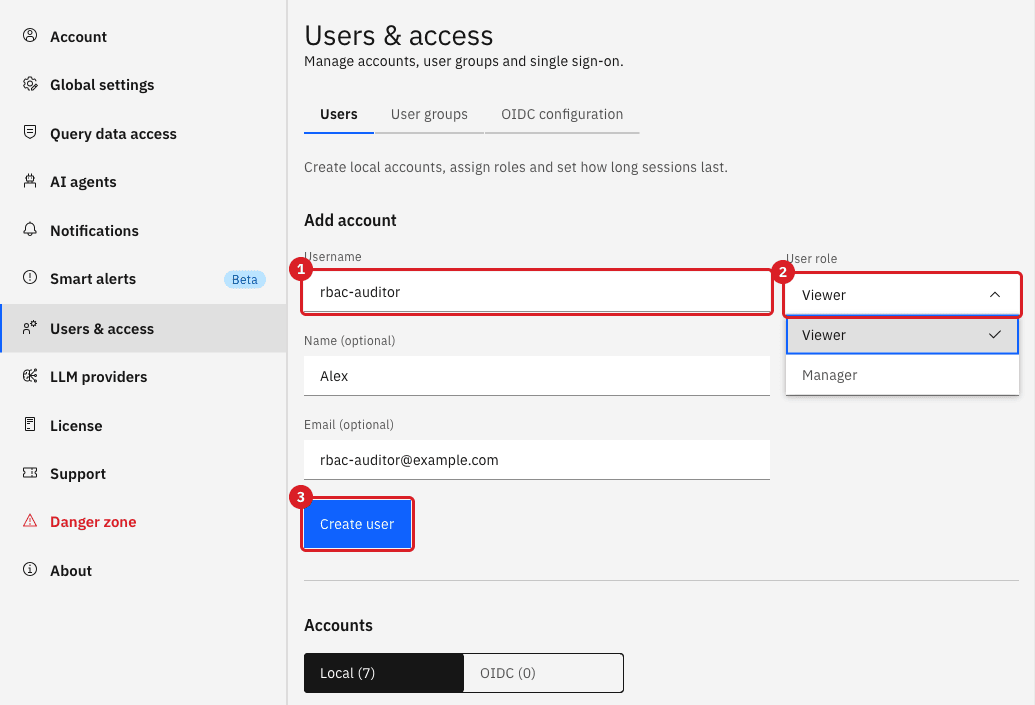Go to the License page
This screenshot has width=1035, height=705.
coord(143,425)
